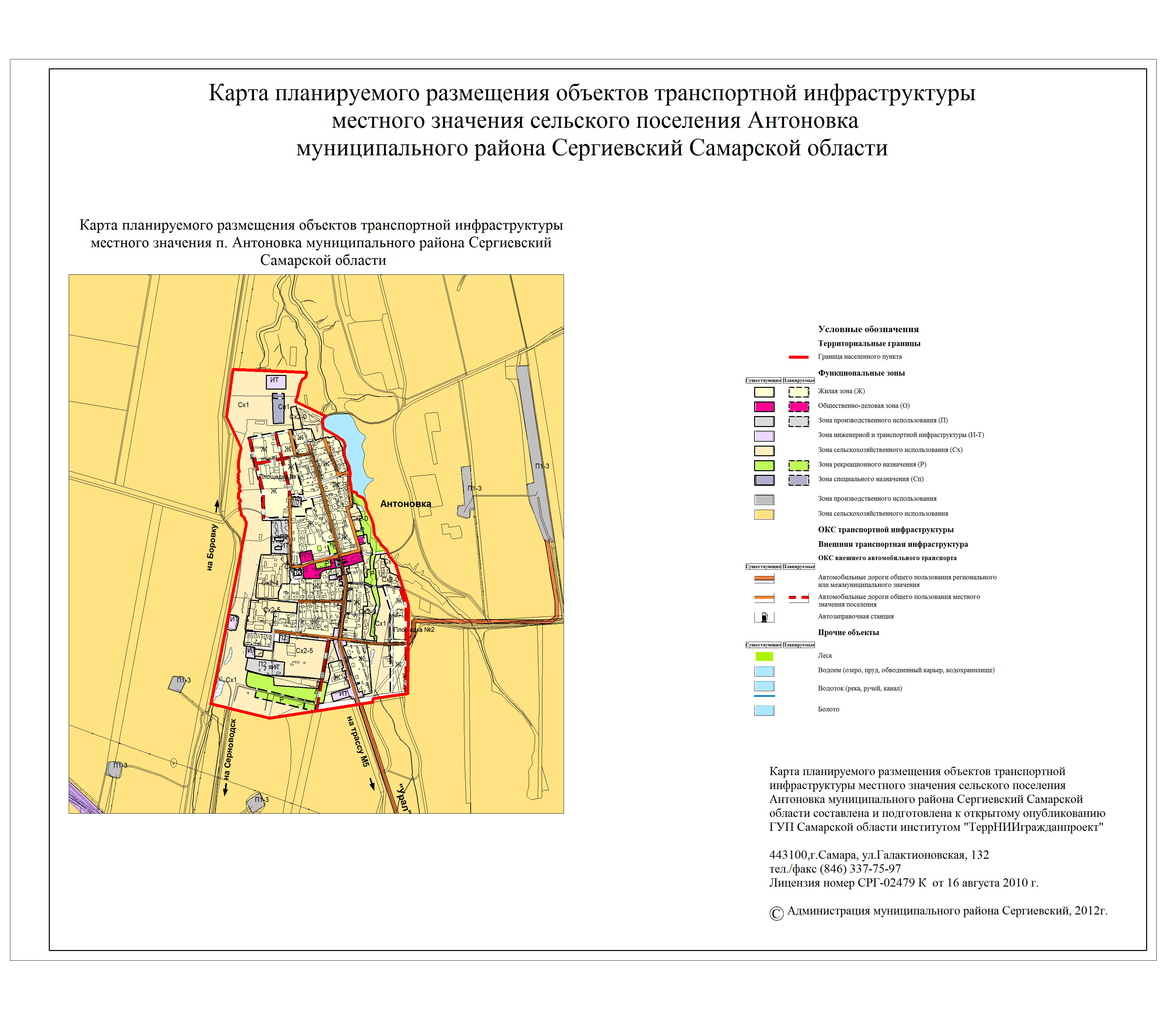Click the gas station icon in the legend
The height and width of the screenshot is (1019, 1176).
pos(764,617)
